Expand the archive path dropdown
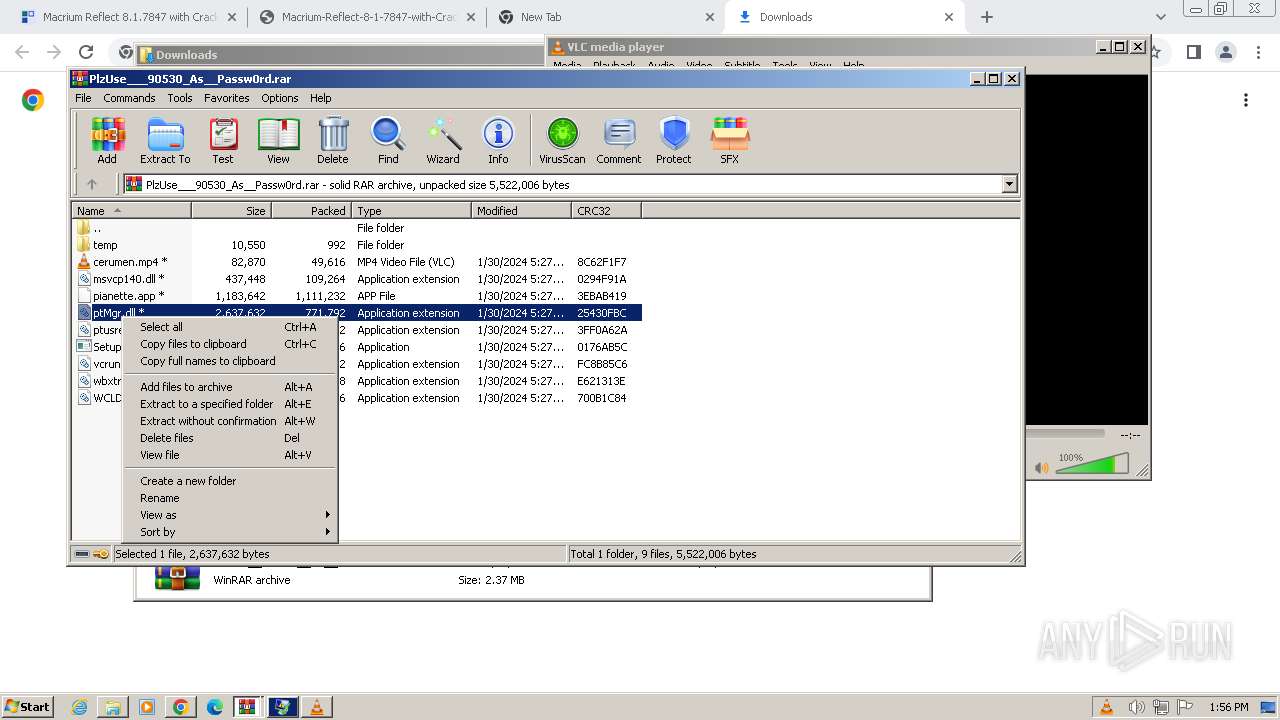The image size is (1280, 720). point(1009,184)
